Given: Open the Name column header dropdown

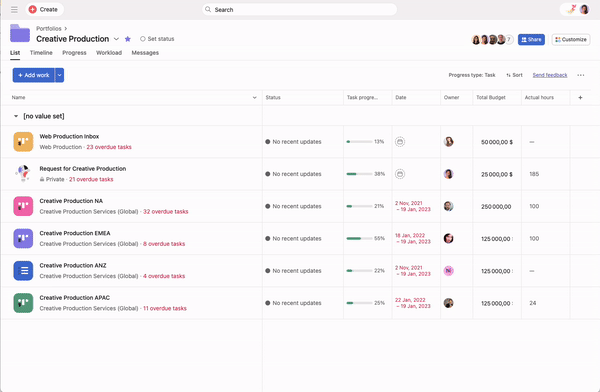Looking at the screenshot, I should tap(254, 98).
